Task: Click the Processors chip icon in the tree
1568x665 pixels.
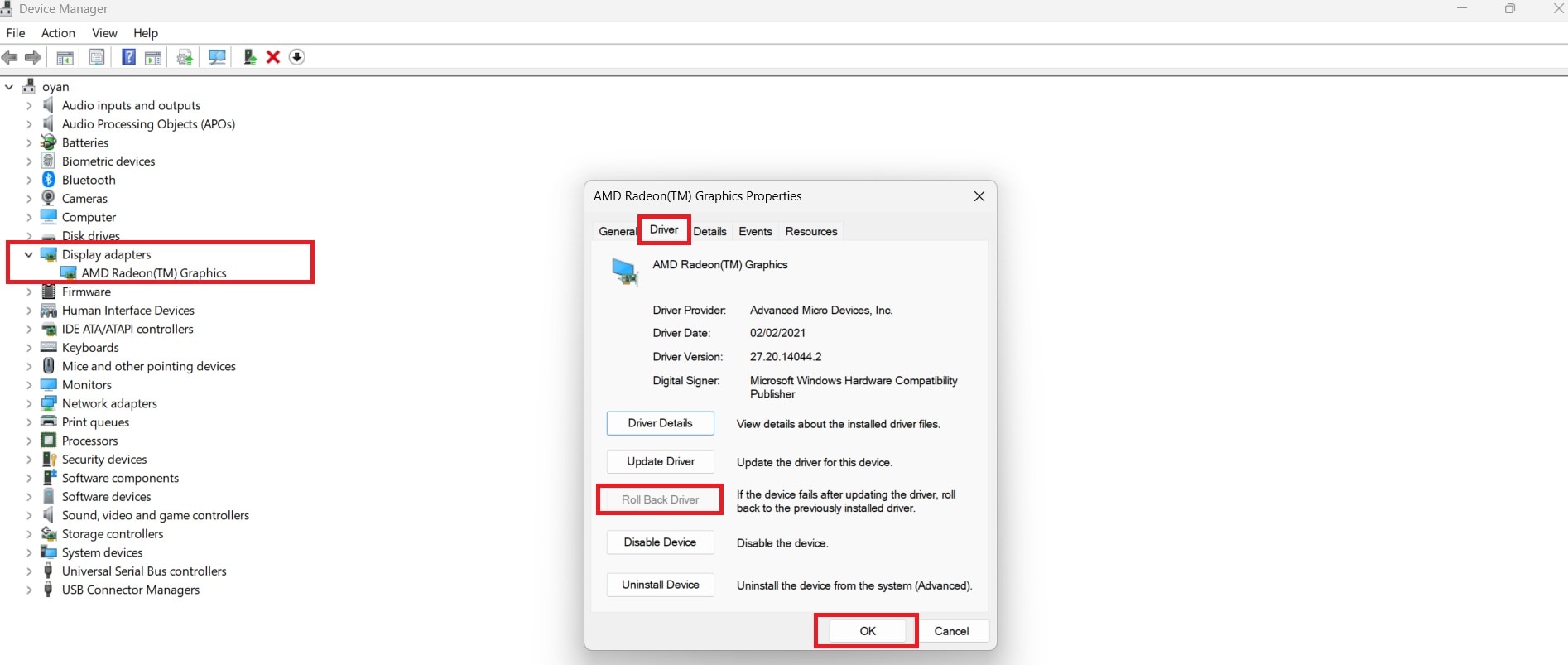Action: coord(49,441)
